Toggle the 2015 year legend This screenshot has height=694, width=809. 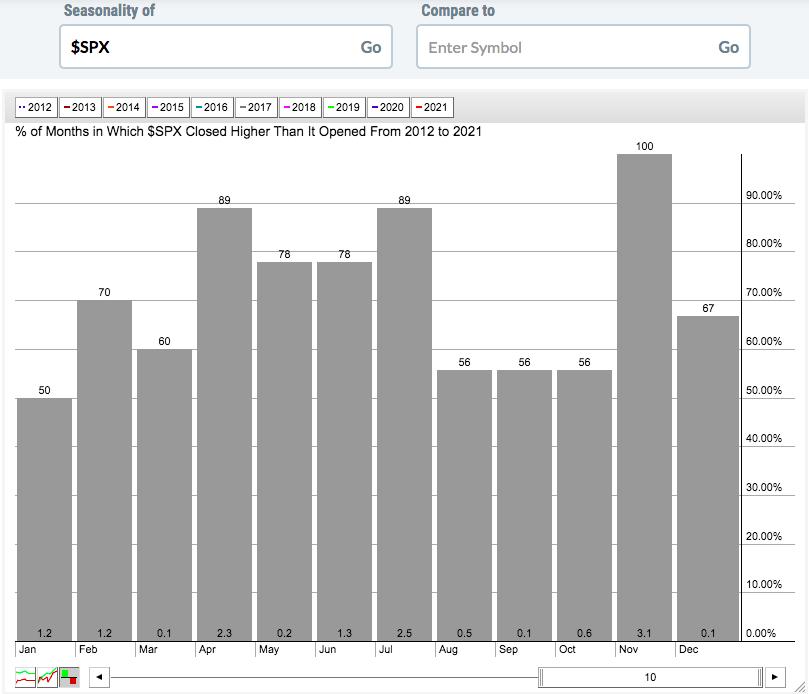tap(168, 107)
